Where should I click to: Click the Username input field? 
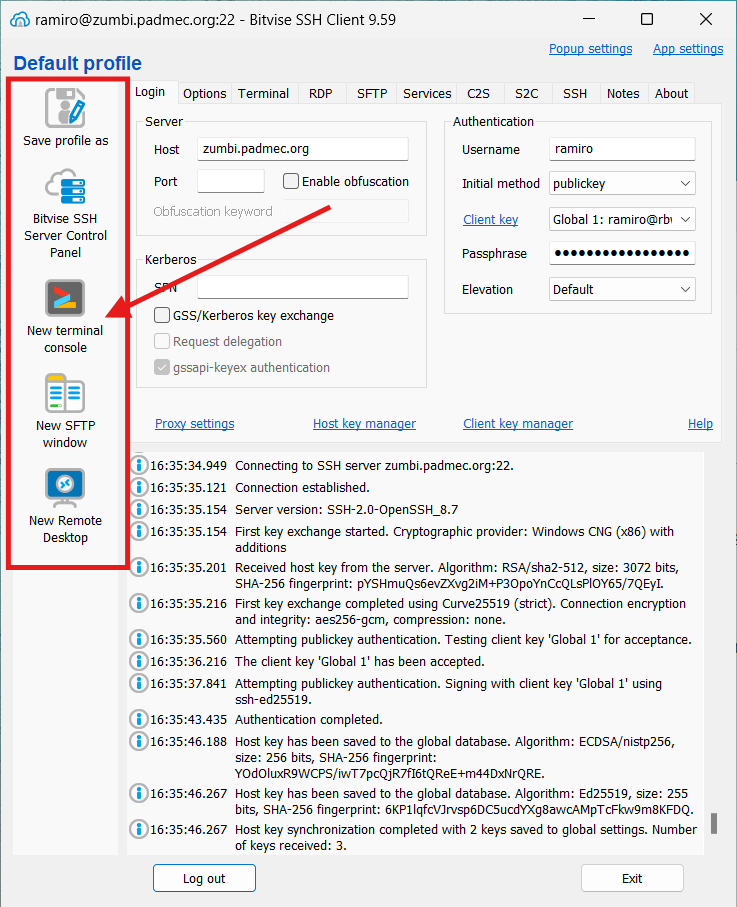click(x=622, y=149)
